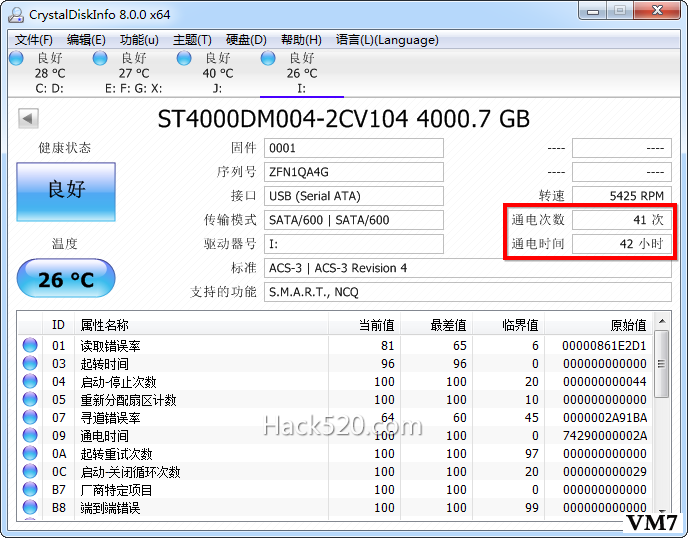Click threshold value 99 in row B8
The height and width of the screenshot is (538, 688).
(532, 508)
